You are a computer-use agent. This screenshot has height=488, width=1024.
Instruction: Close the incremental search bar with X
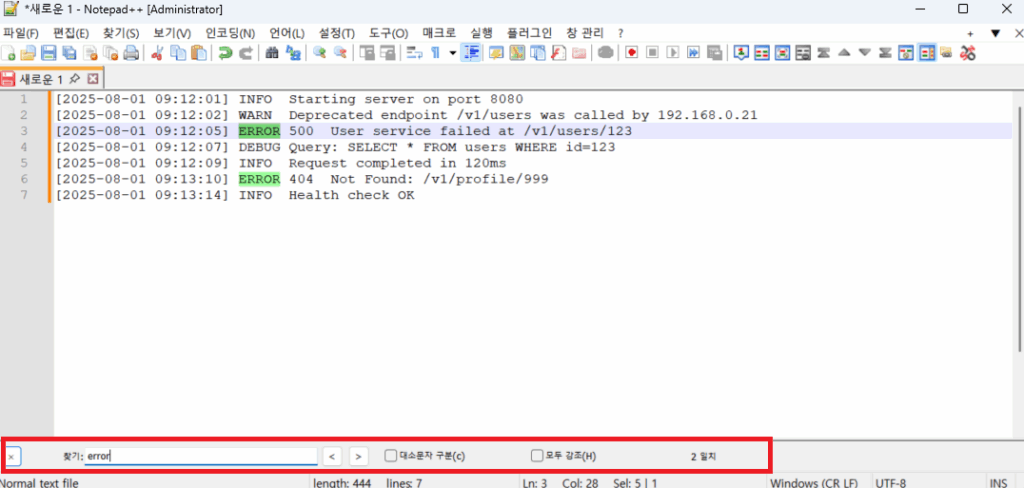[x=11, y=456]
